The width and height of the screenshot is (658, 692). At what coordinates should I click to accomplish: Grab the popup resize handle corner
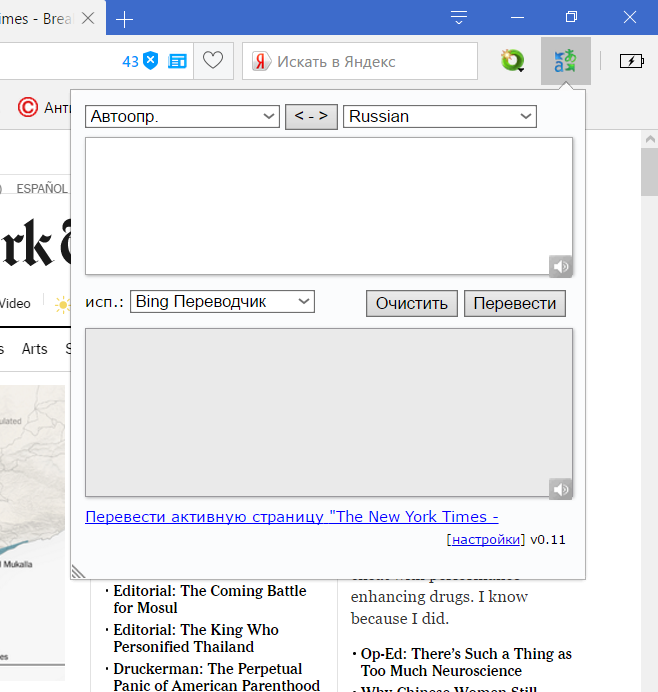(x=78, y=572)
